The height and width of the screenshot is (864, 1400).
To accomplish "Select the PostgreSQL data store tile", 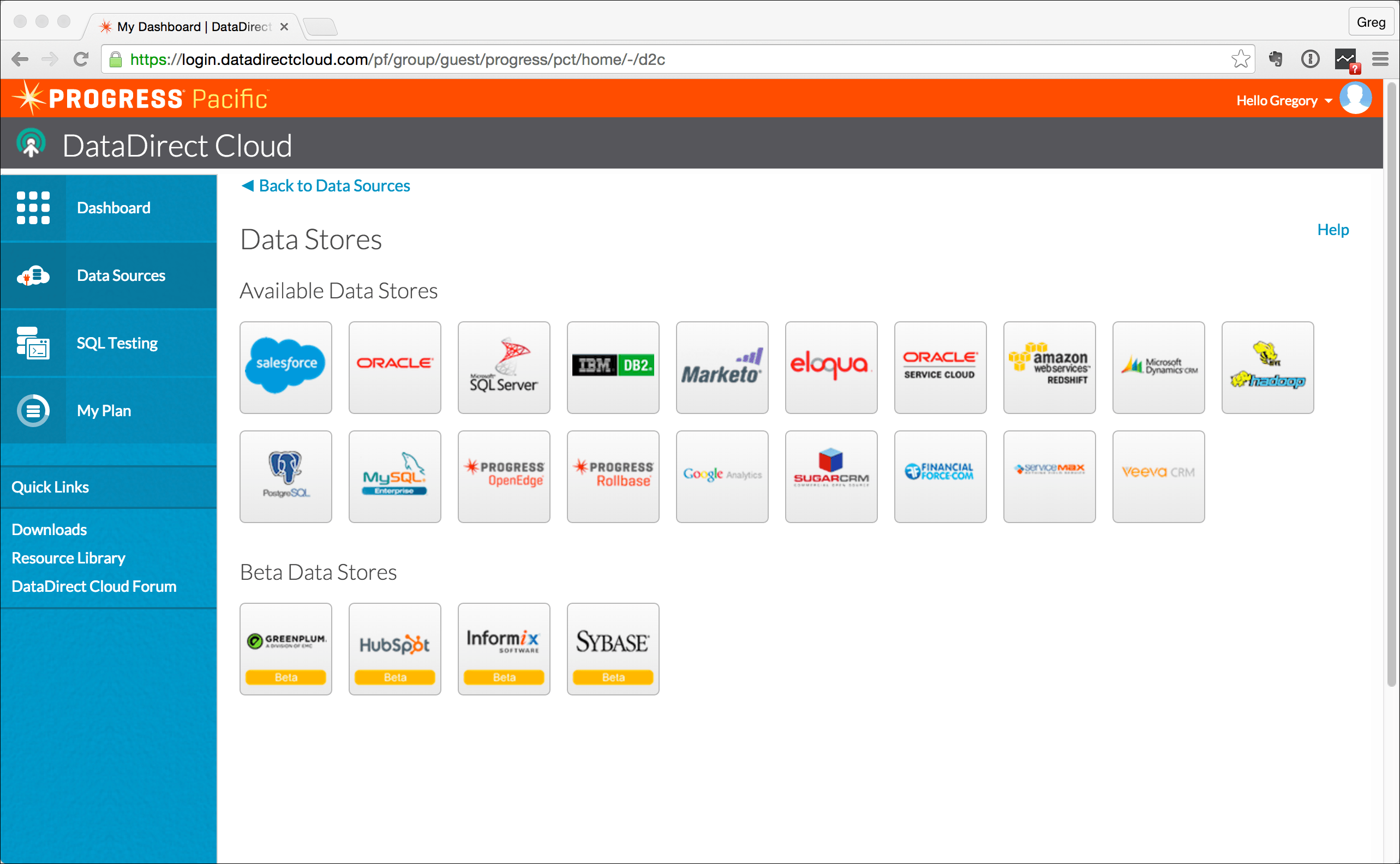I will point(286,477).
